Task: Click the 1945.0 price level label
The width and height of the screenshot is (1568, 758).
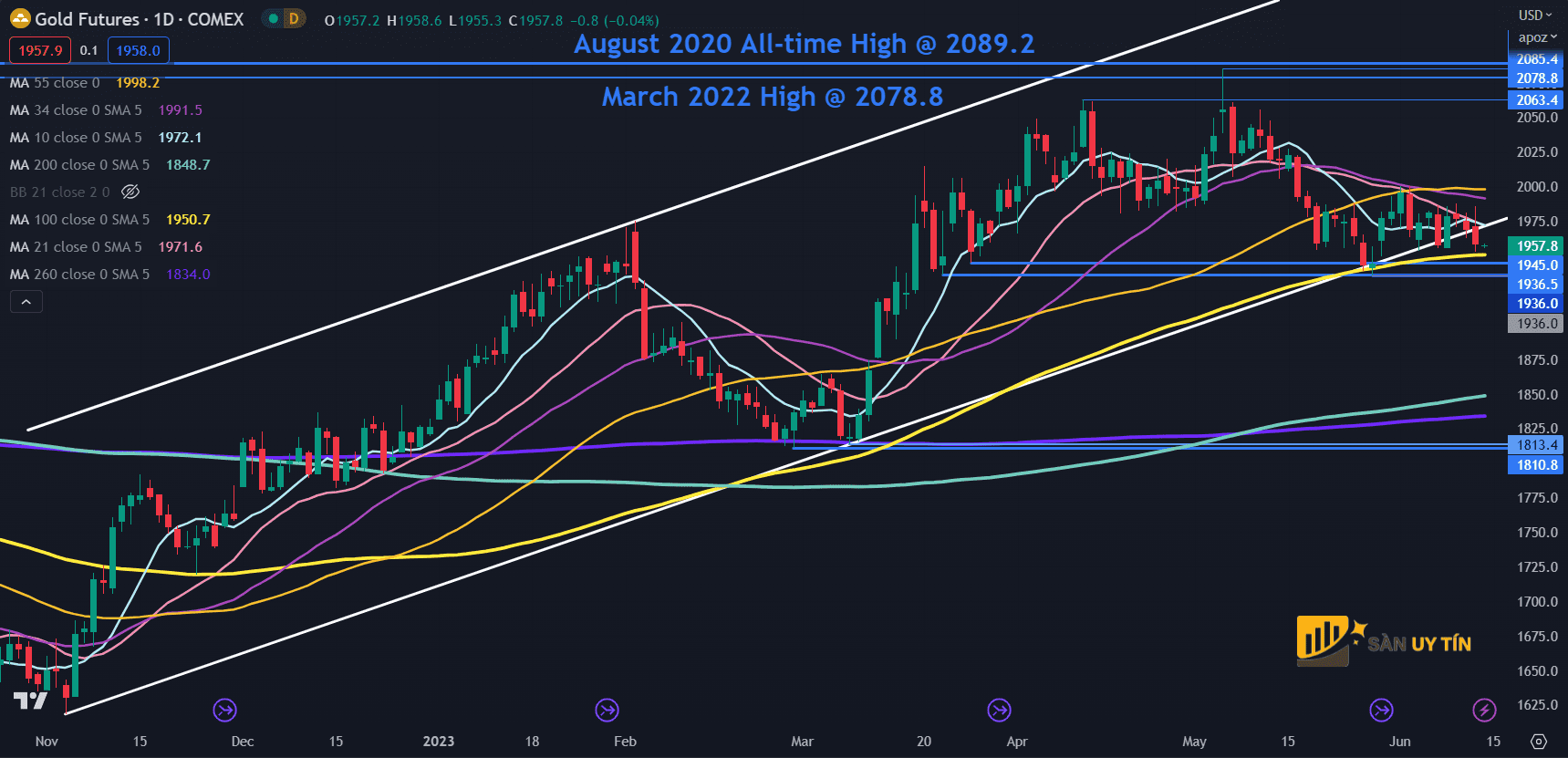Action: tap(1535, 265)
